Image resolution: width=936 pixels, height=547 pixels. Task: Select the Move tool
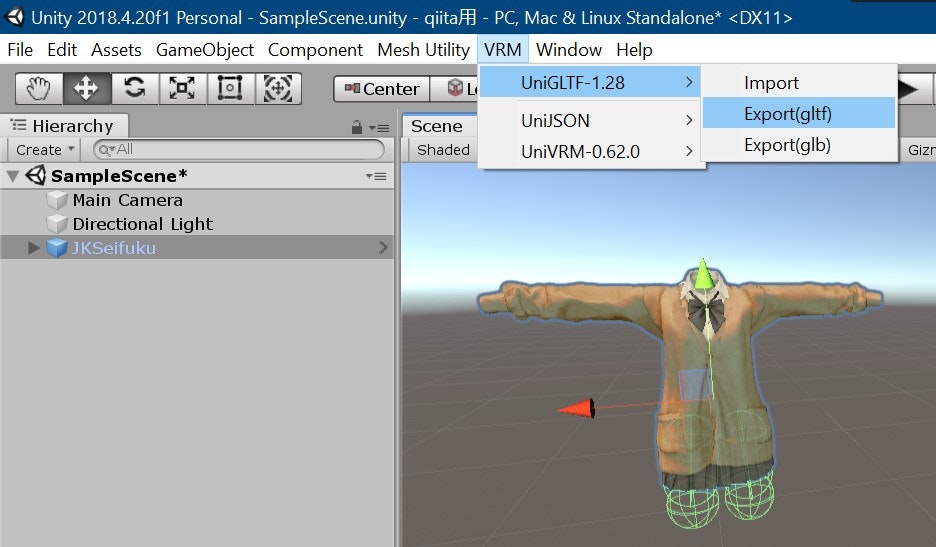pos(87,88)
